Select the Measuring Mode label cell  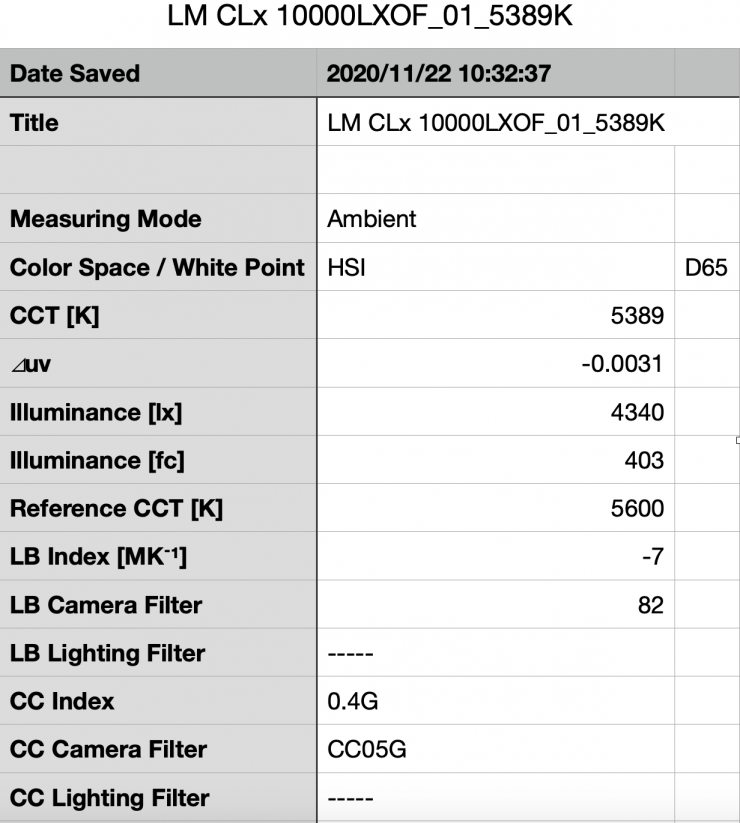click(x=160, y=219)
